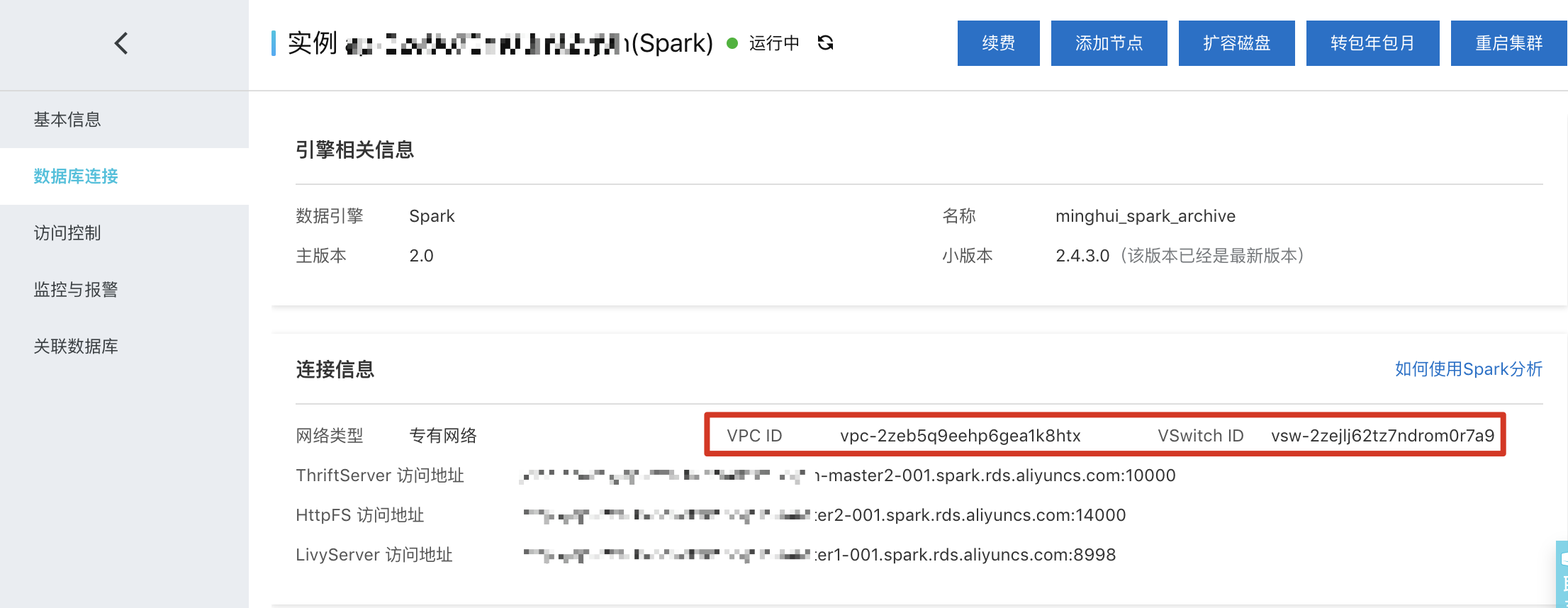Click the Spark data engine value

click(432, 215)
